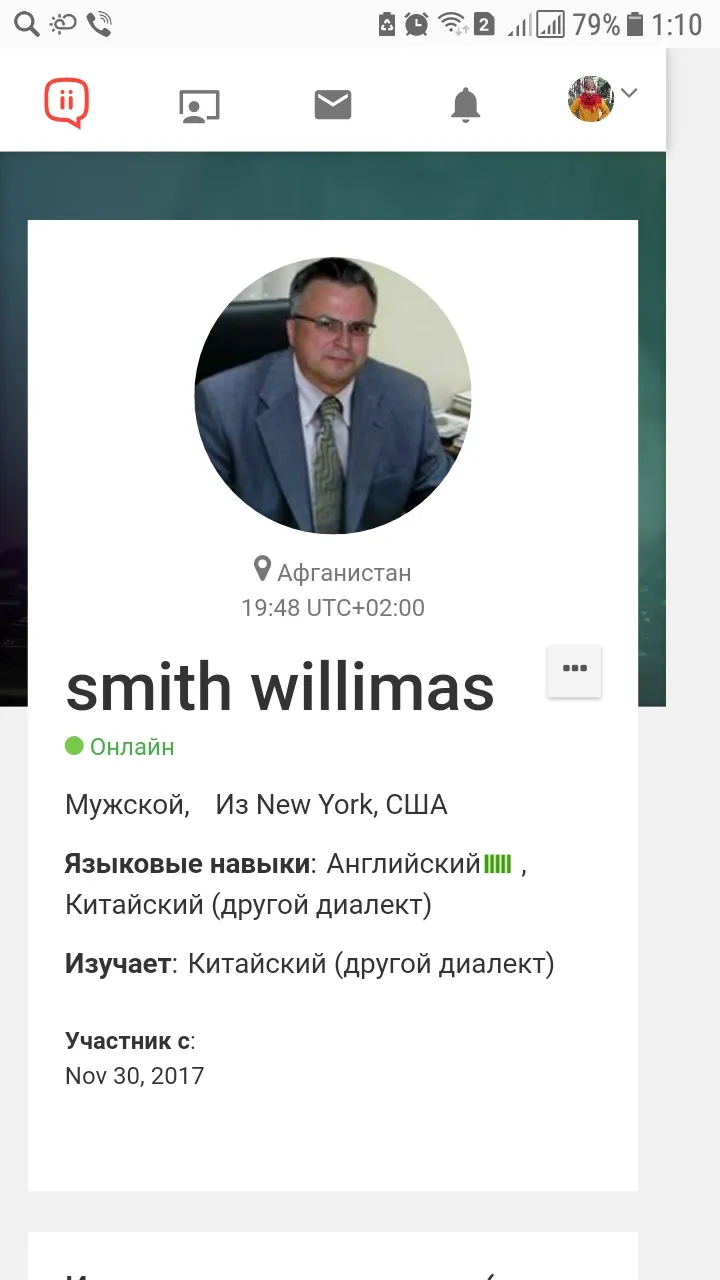This screenshot has height=1280, width=720.
Task: Tap the phone call status icon
Action: point(99,24)
